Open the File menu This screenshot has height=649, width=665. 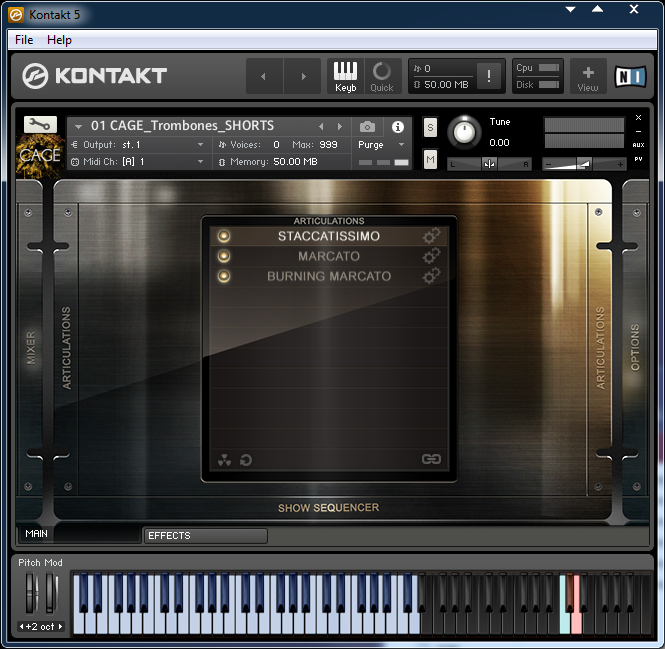click(x=24, y=40)
